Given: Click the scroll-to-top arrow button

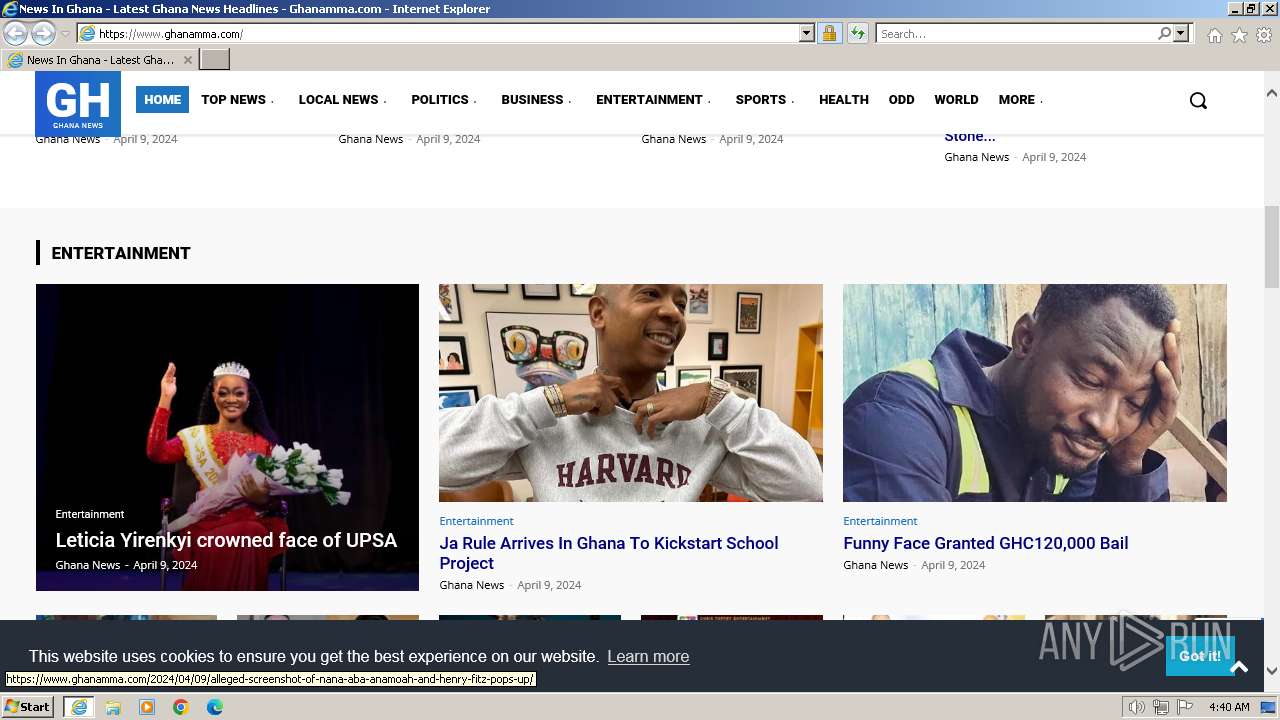Looking at the screenshot, I should coord(1239,667).
